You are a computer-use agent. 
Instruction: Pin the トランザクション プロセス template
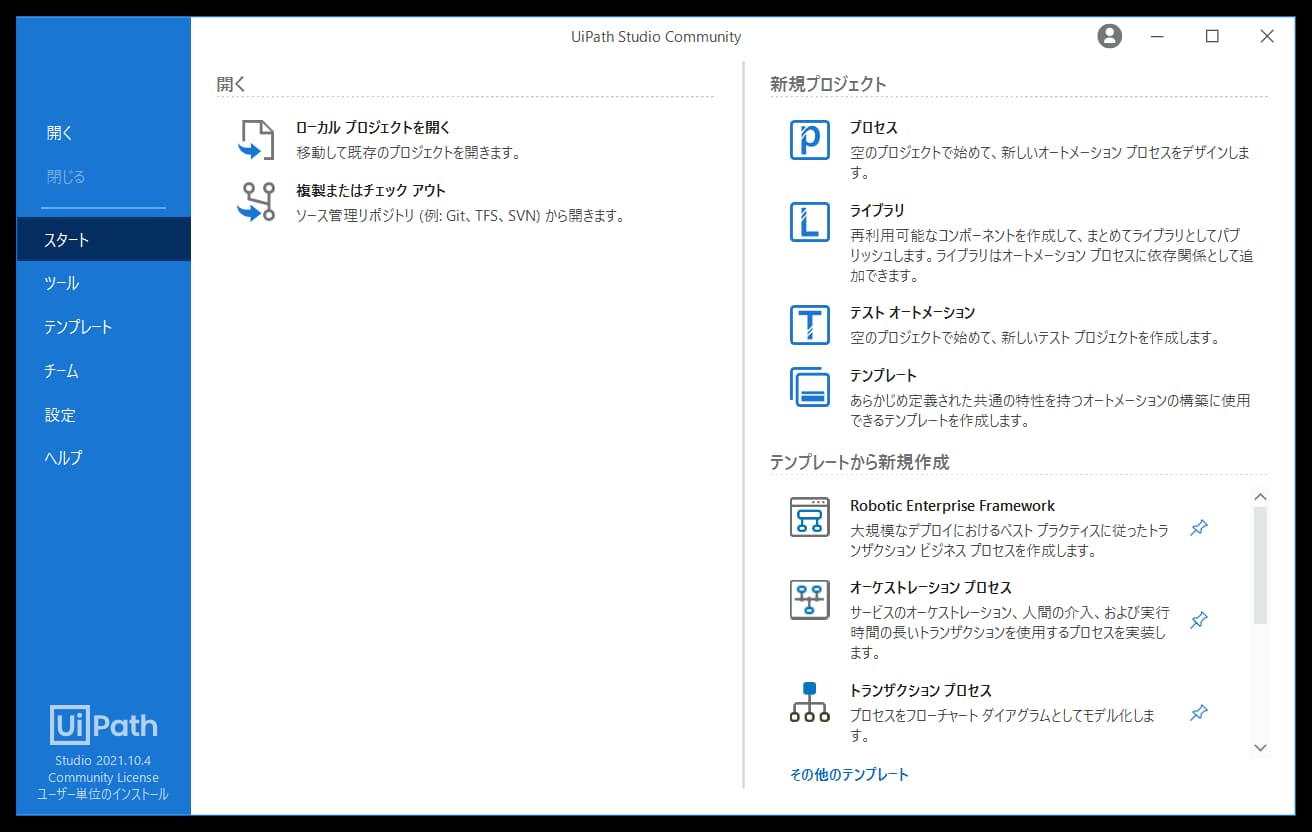1199,713
